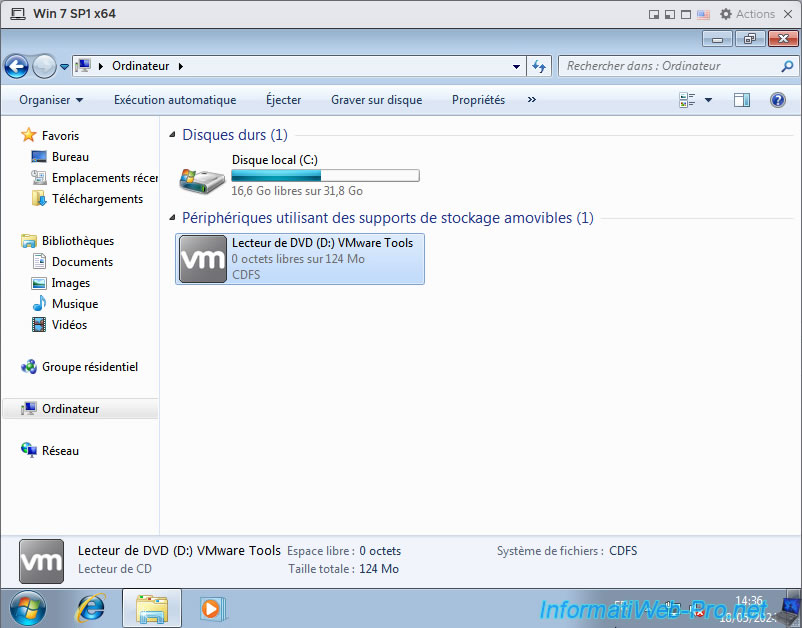This screenshot has width=802, height=628.
Task: Collapse the Disques durs group
Action: pos(174,135)
